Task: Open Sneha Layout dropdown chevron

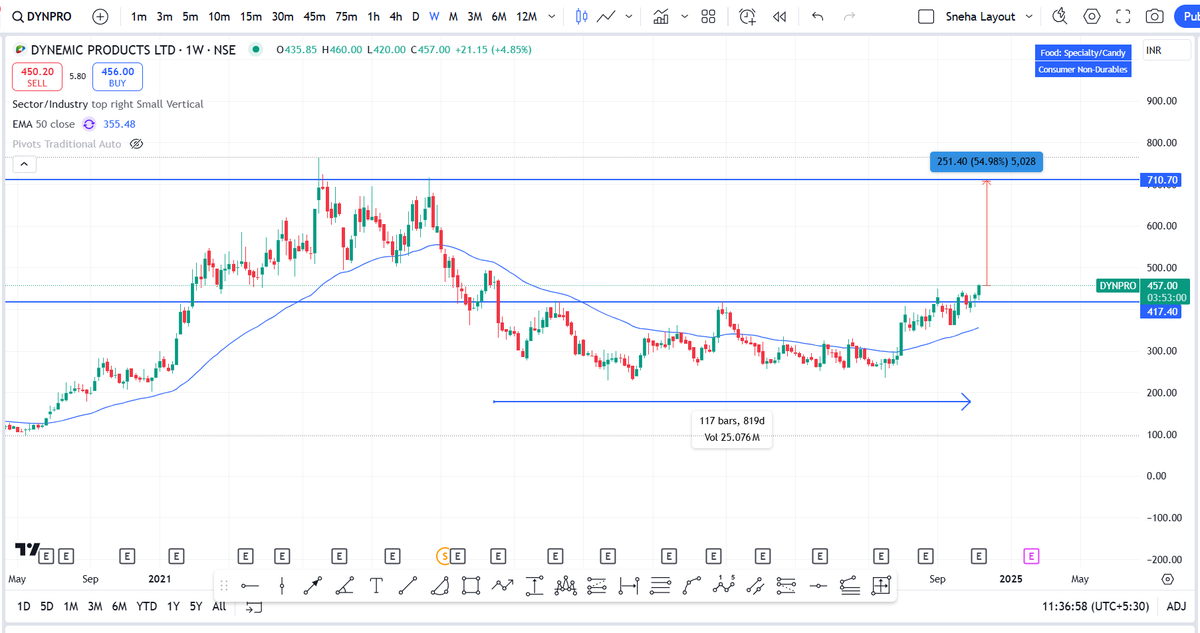Action: [1030, 17]
